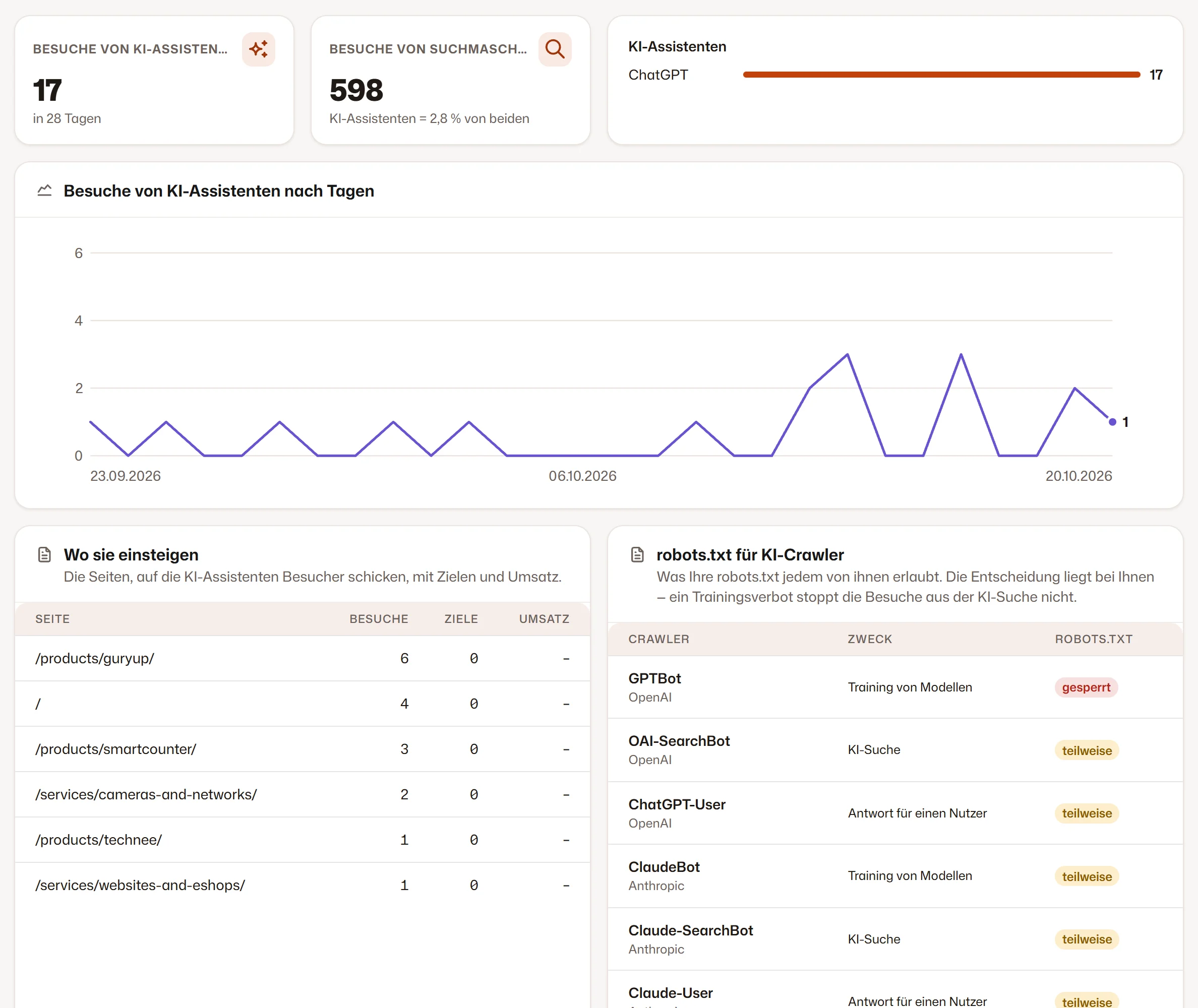
Task: Select the SEITE column header
Action: tap(52, 619)
